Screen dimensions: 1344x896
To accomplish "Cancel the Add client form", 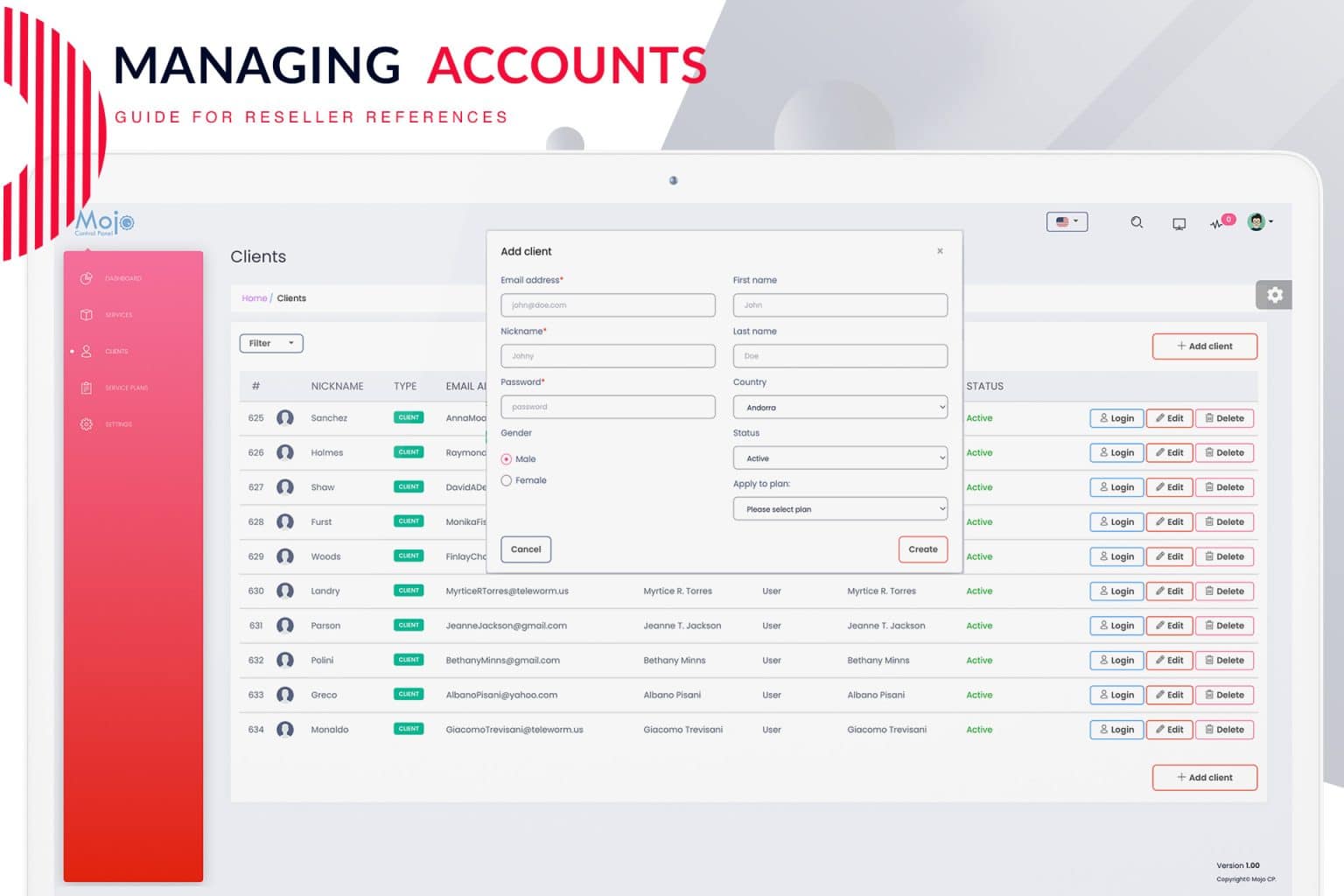I will point(526,549).
